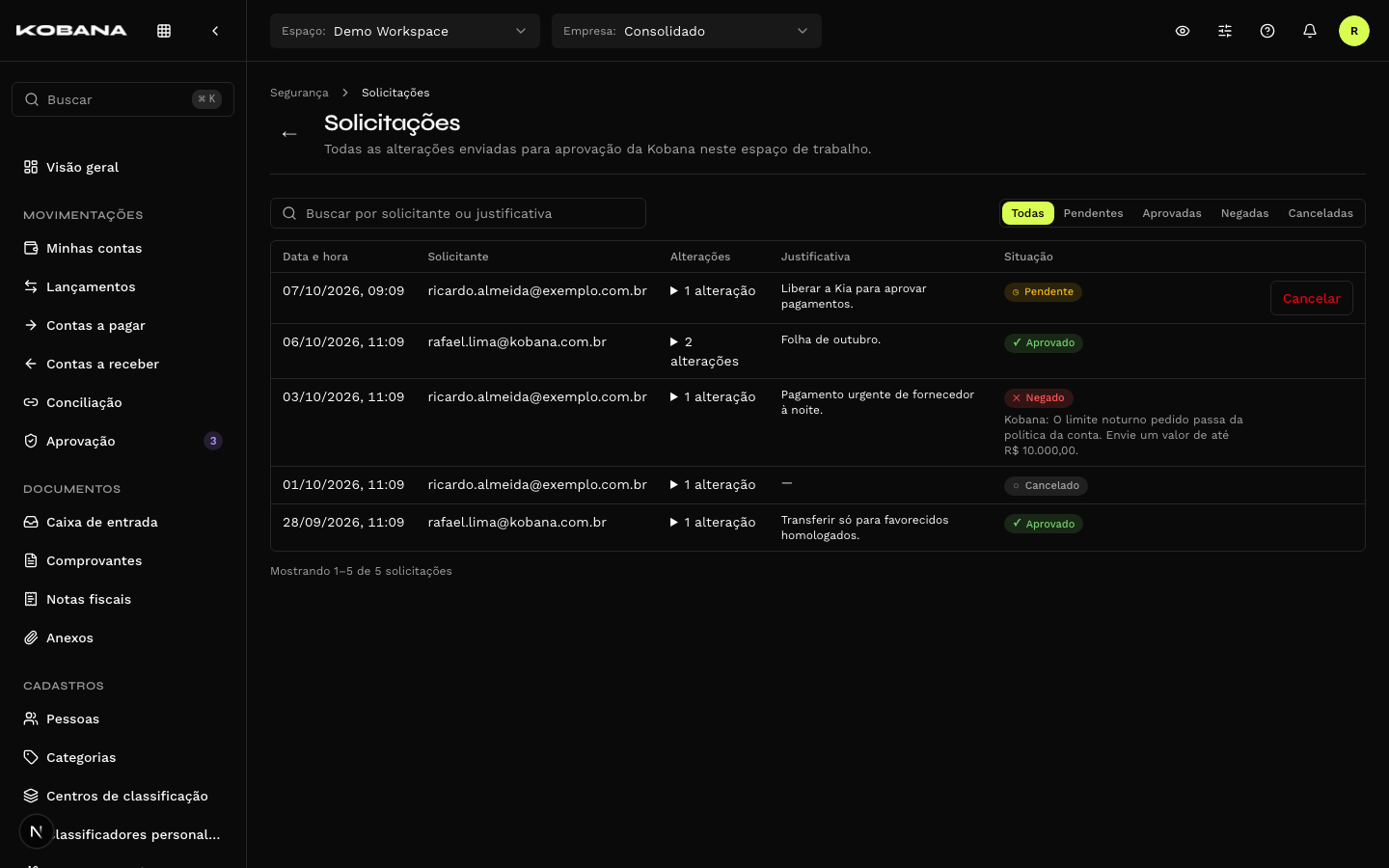Click the Kobana logo
This screenshot has height=868, width=1389.
[71, 31]
